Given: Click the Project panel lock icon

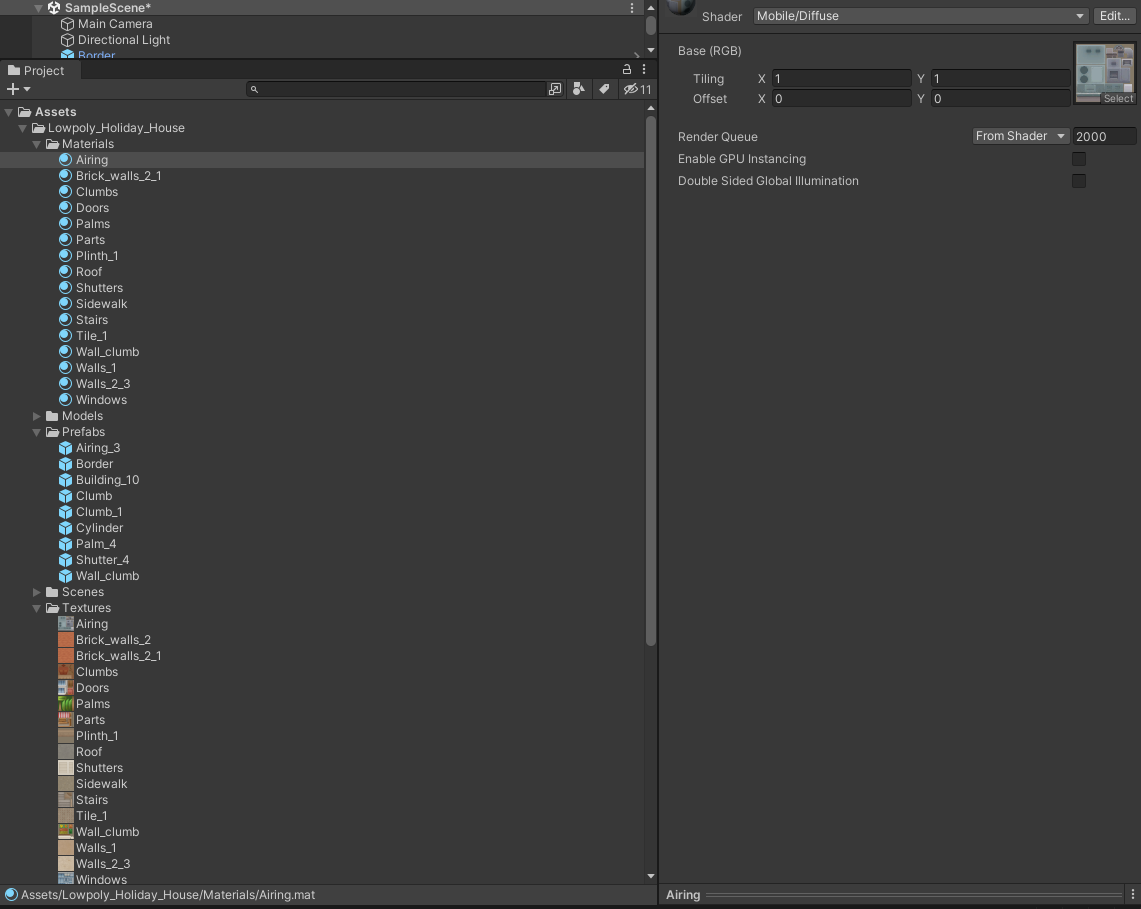Looking at the screenshot, I should point(627,70).
